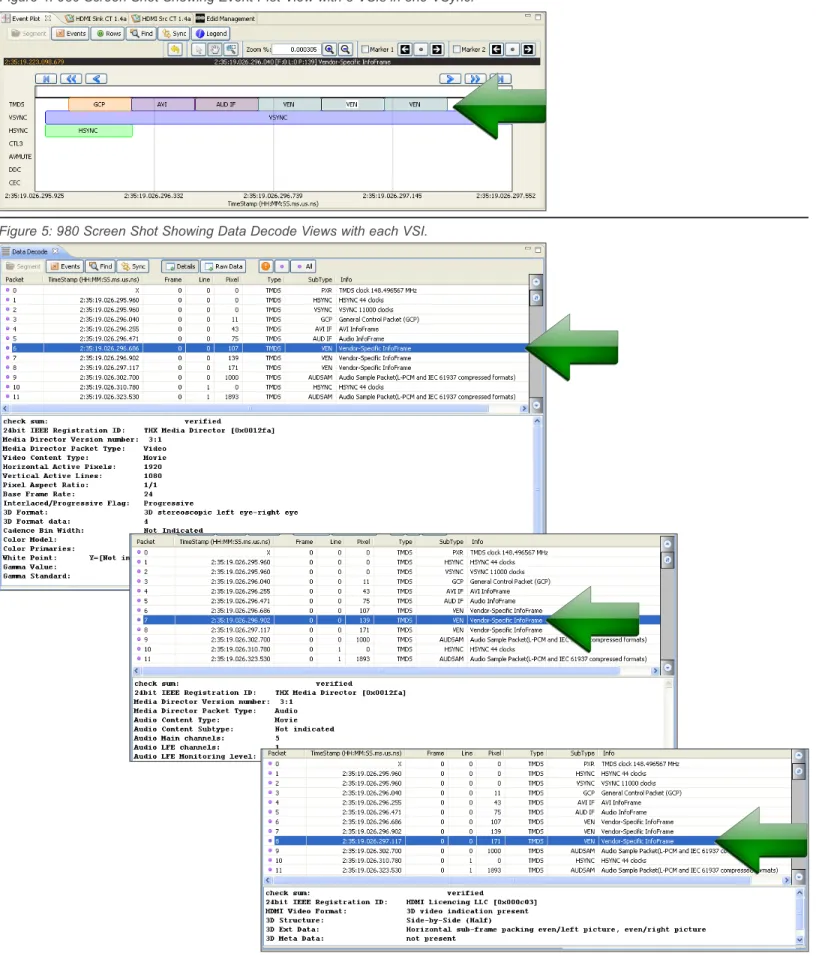The image size is (816, 956).
Task: Open the Edid Management tab
Action: coord(226,19)
